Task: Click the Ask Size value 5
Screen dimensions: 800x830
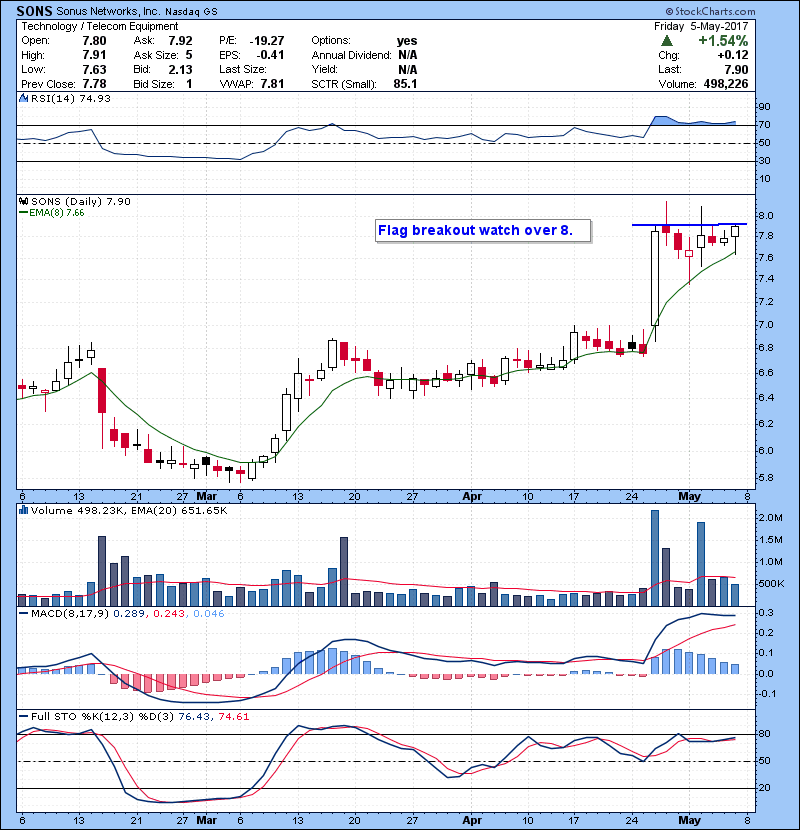Action: [x=189, y=55]
